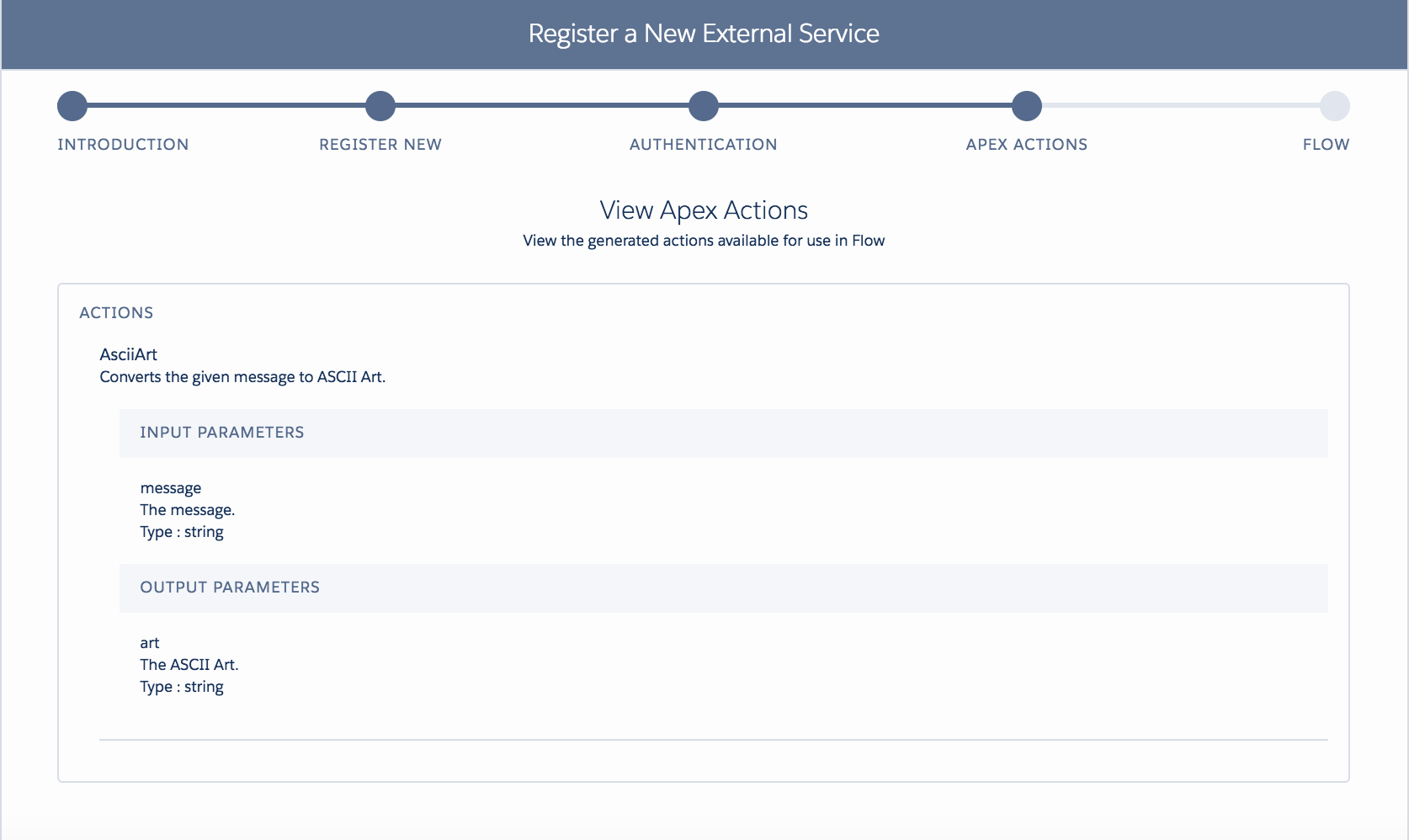The height and width of the screenshot is (840, 1409).
Task: Click the INPUT PARAMETERS section header
Action: click(x=222, y=433)
